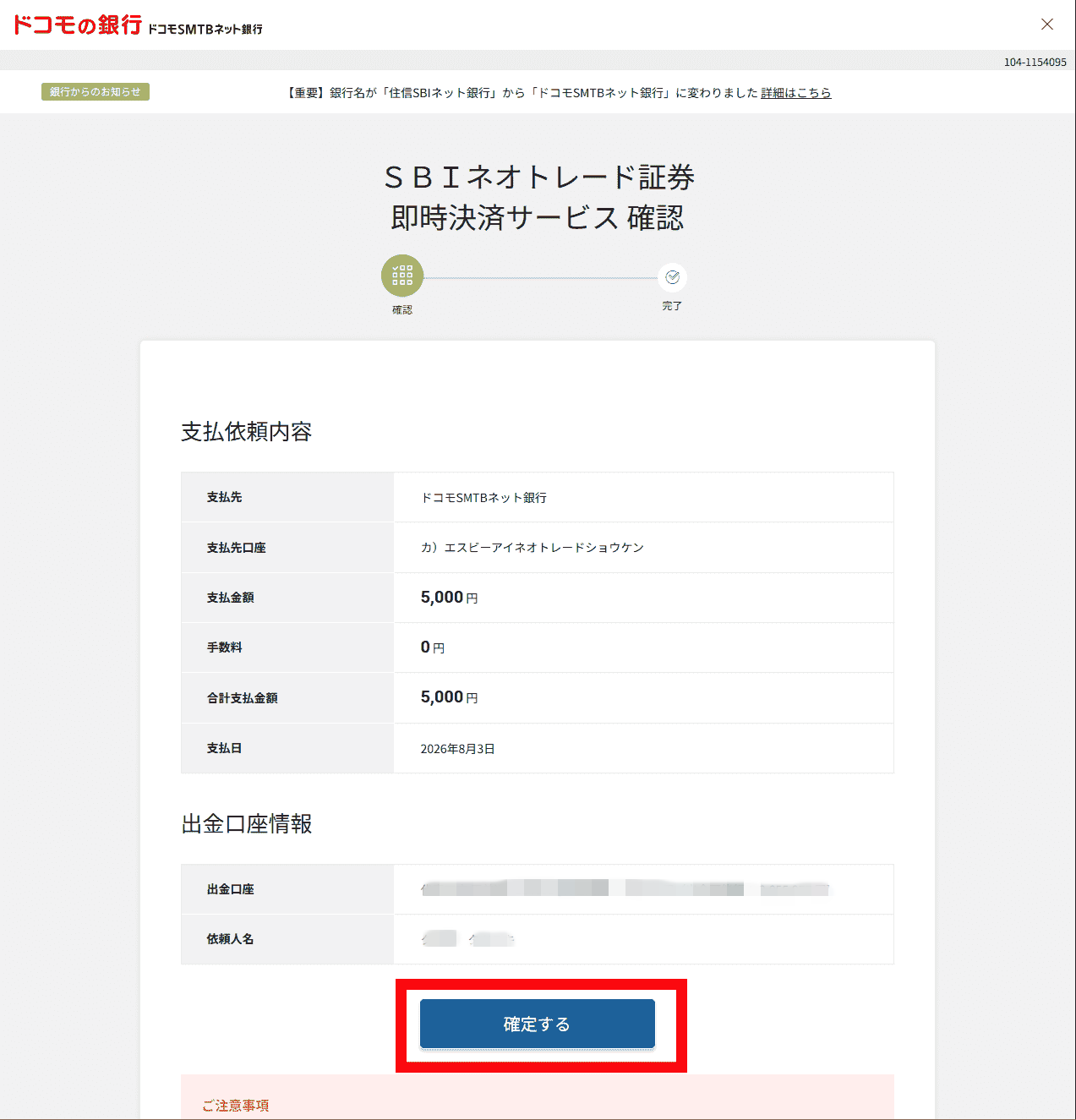Select the 合計支払金額 row 5,000円 value
Viewport: 1076px width, 1120px height.
click(450, 697)
